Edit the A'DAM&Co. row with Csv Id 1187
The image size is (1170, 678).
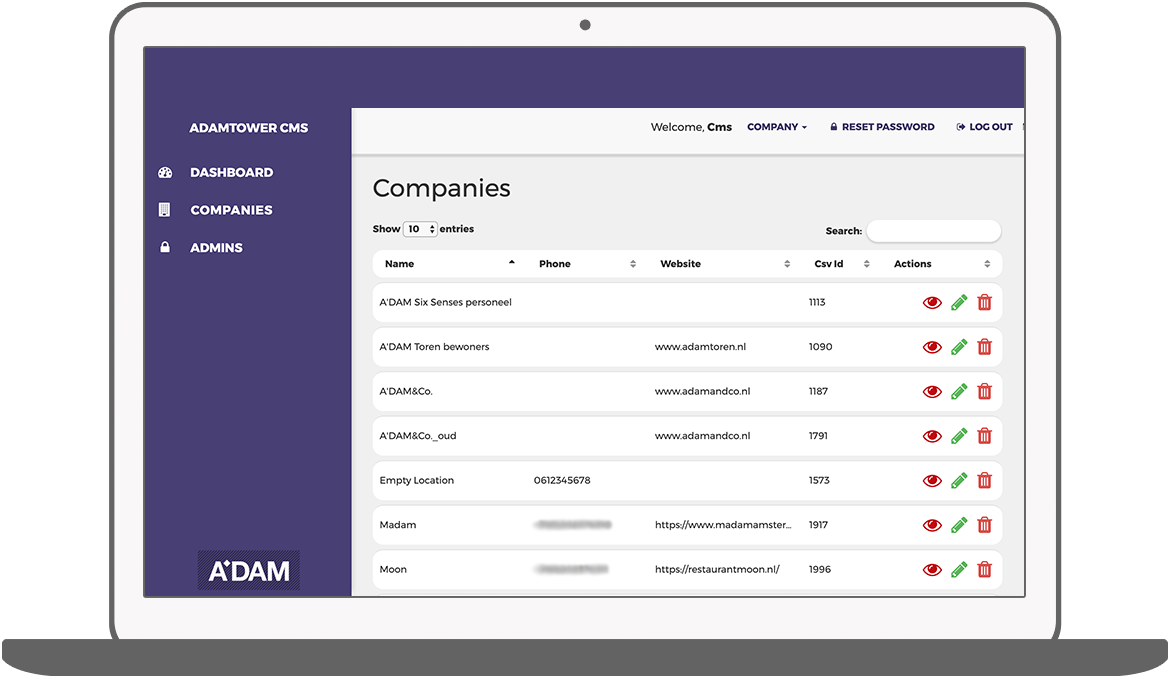(x=960, y=392)
